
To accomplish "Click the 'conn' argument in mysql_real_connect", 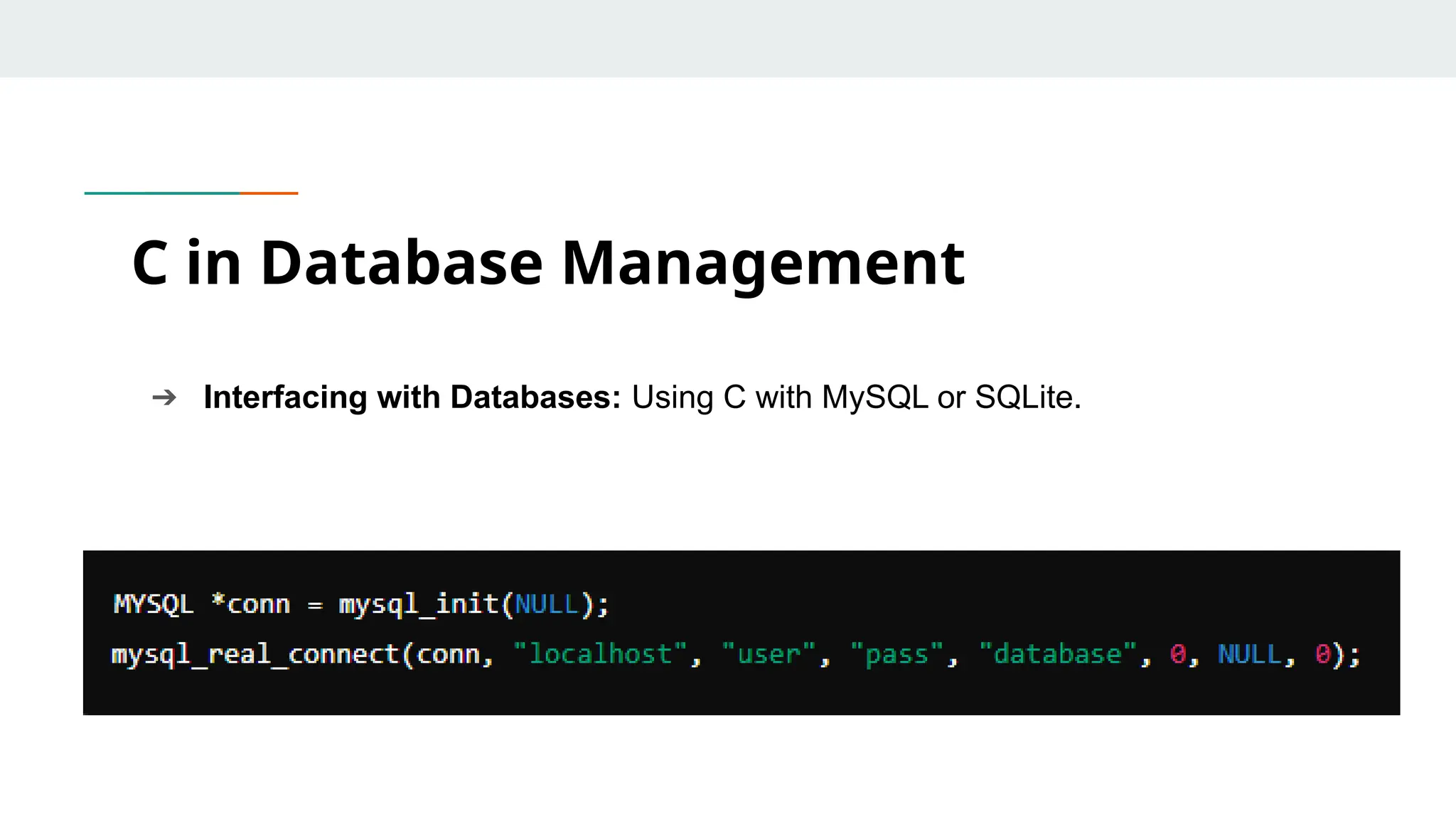I will pos(449,655).
